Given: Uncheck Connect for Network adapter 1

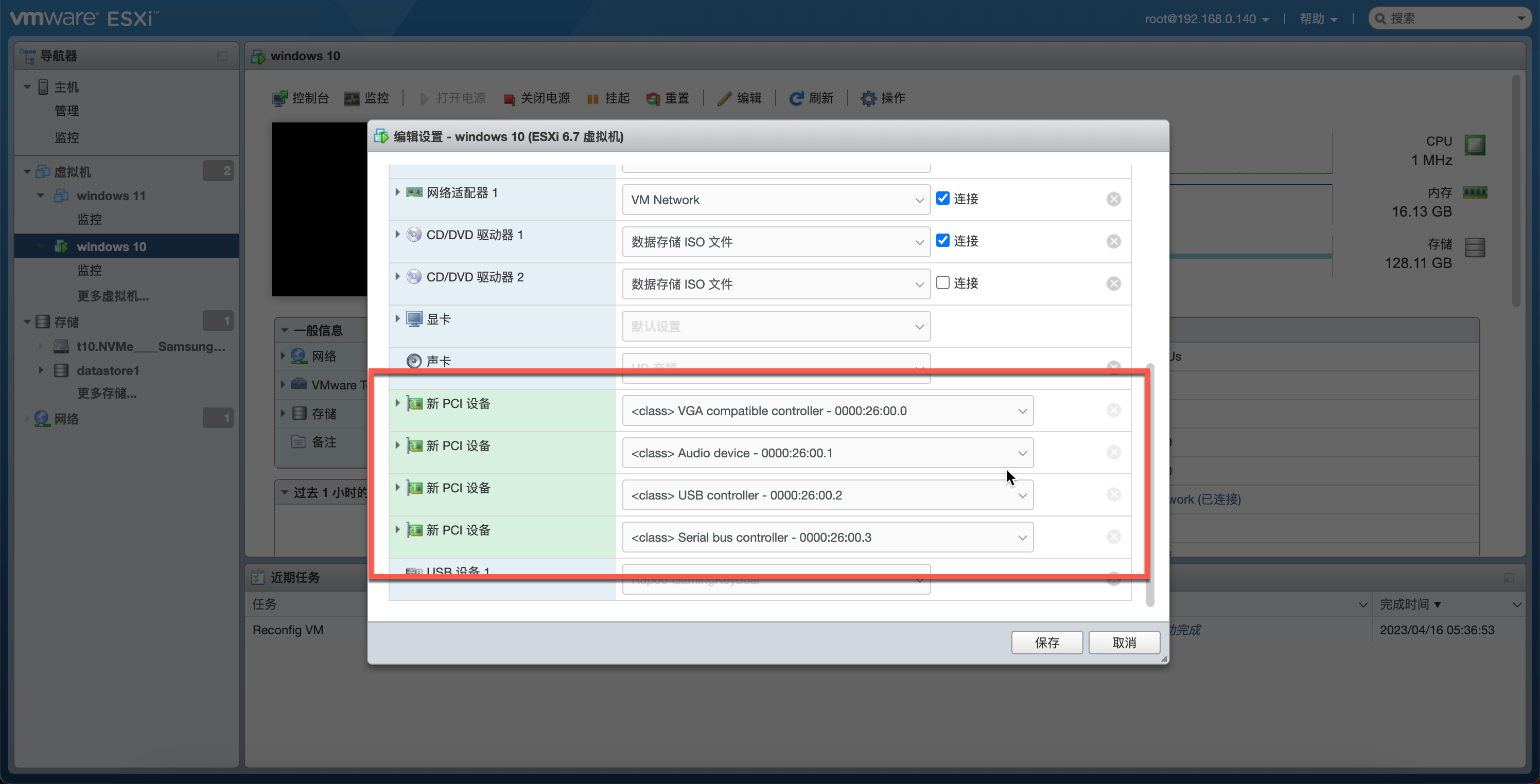Looking at the screenshot, I should click(943, 199).
